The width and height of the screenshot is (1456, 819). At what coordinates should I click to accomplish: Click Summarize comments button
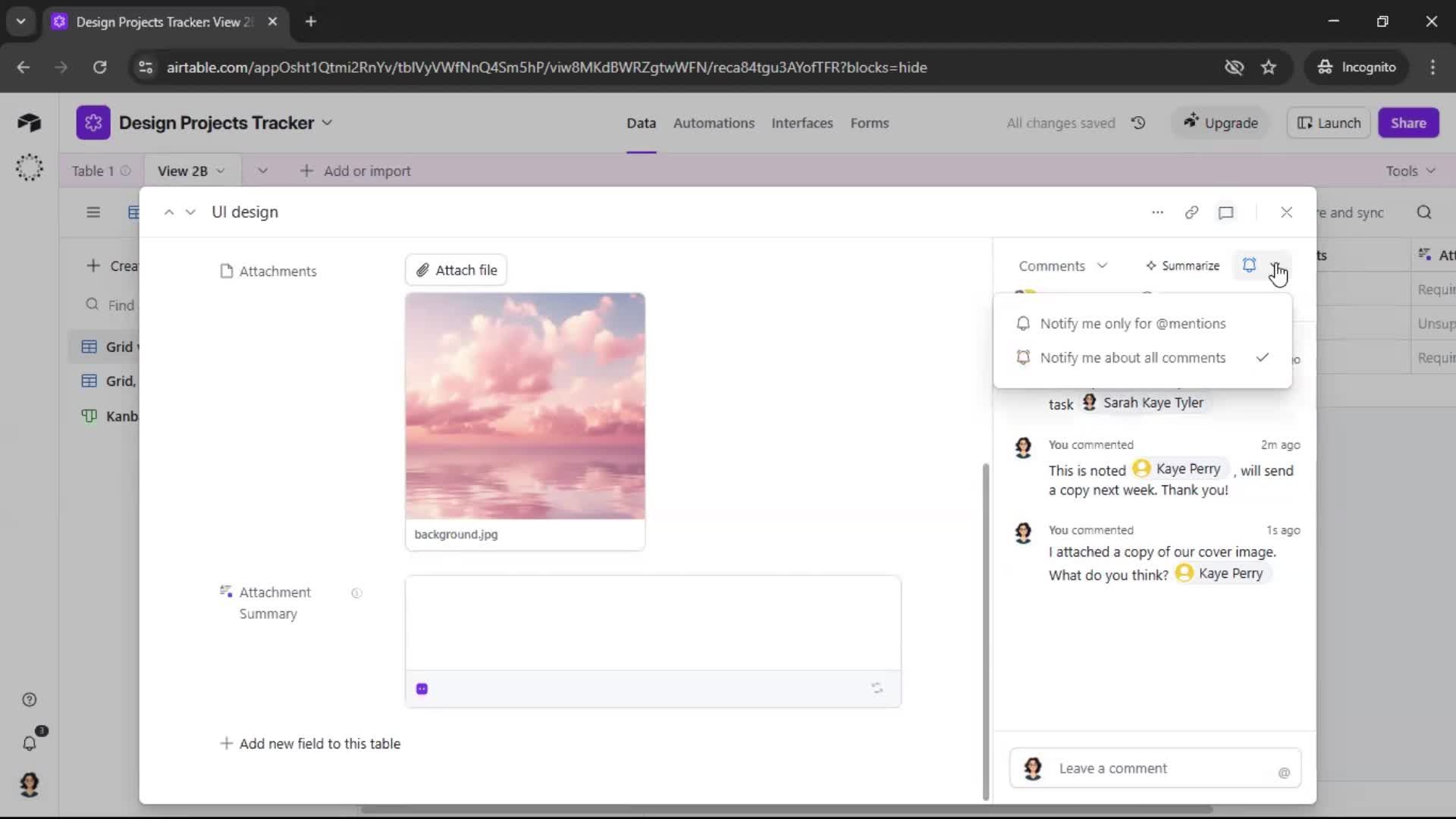[1182, 266]
